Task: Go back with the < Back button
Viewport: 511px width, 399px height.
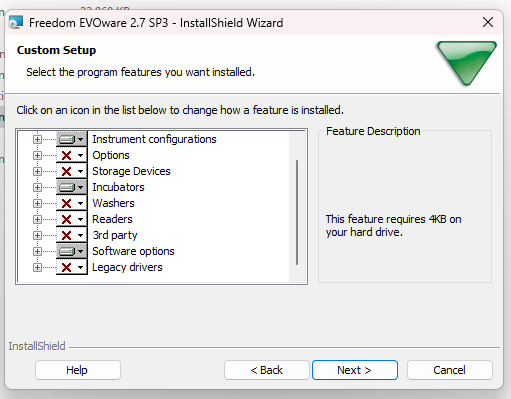Action: [267, 370]
